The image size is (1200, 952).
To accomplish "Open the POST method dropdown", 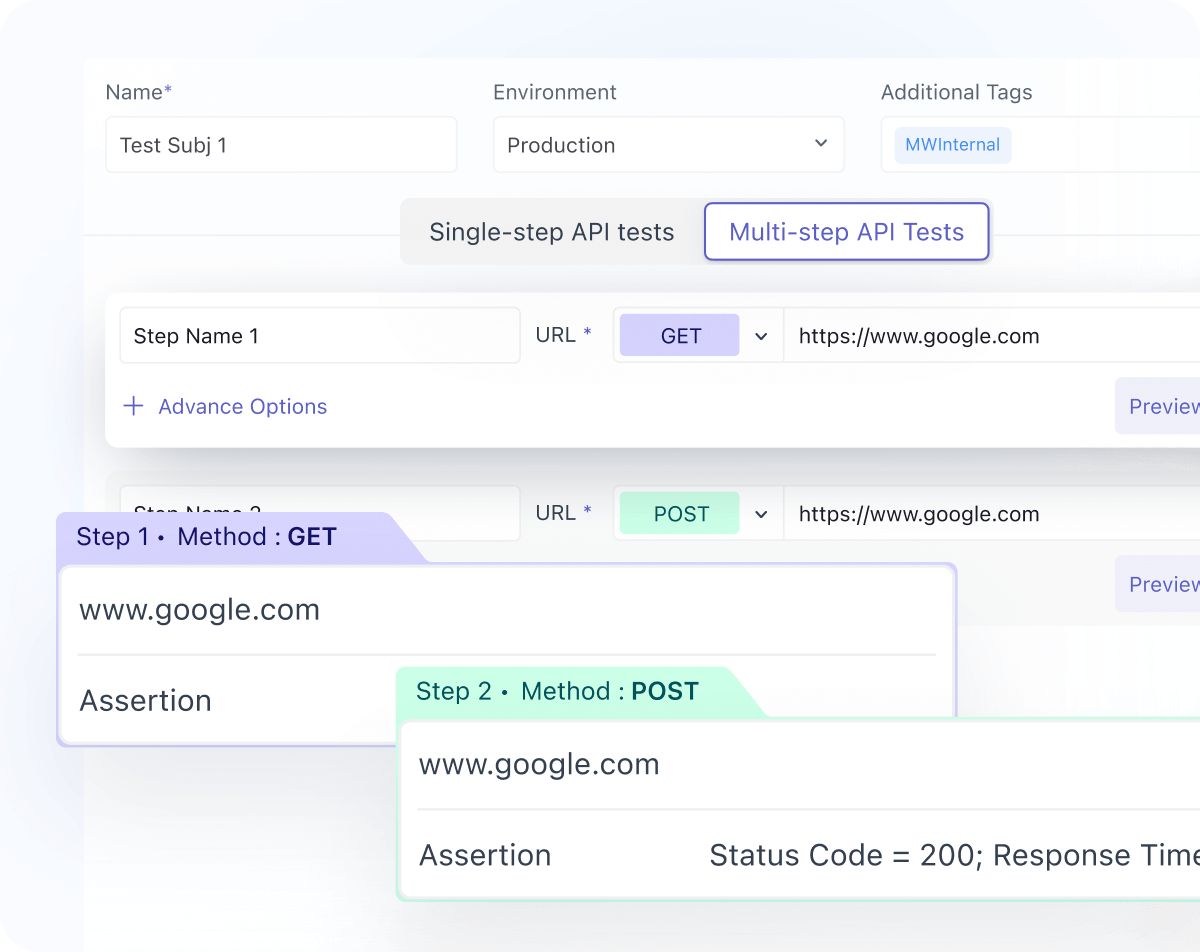I will click(698, 514).
